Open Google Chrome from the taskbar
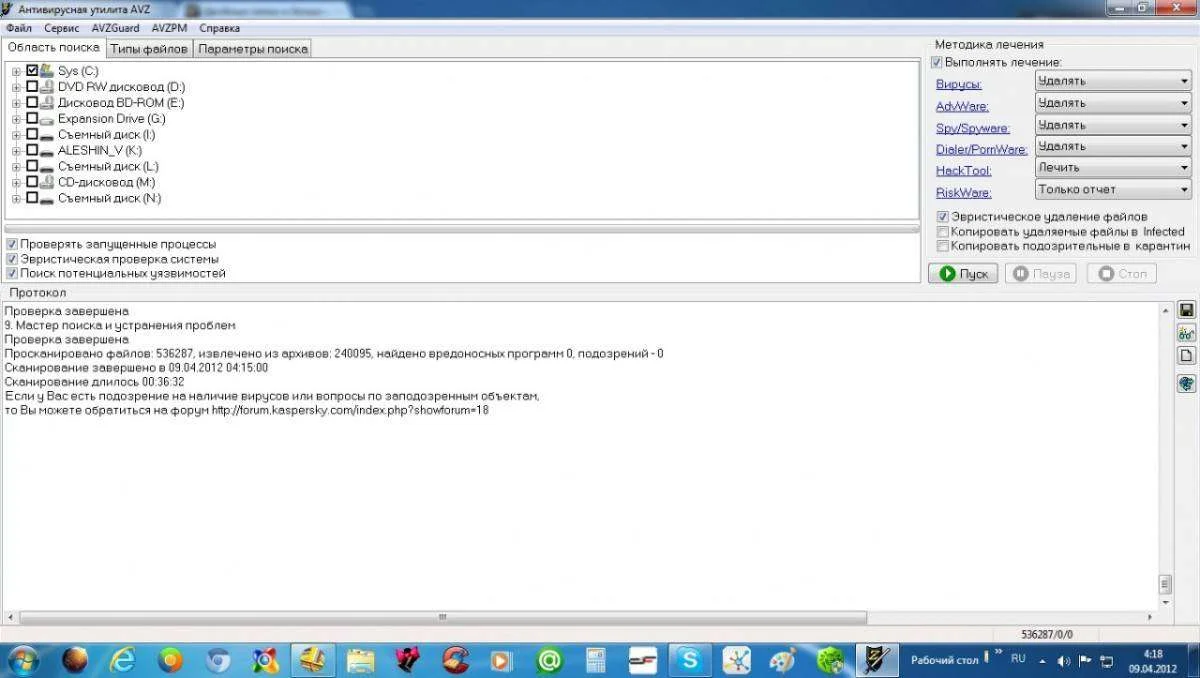 click(218, 660)
